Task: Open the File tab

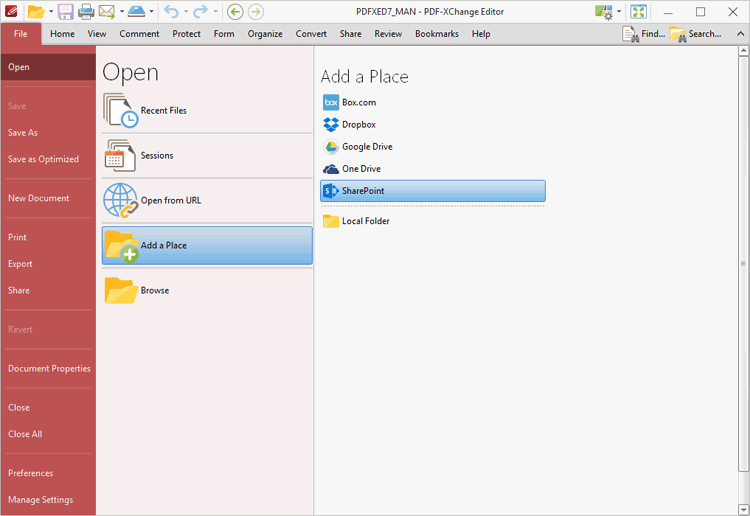Action: (21, 34)
